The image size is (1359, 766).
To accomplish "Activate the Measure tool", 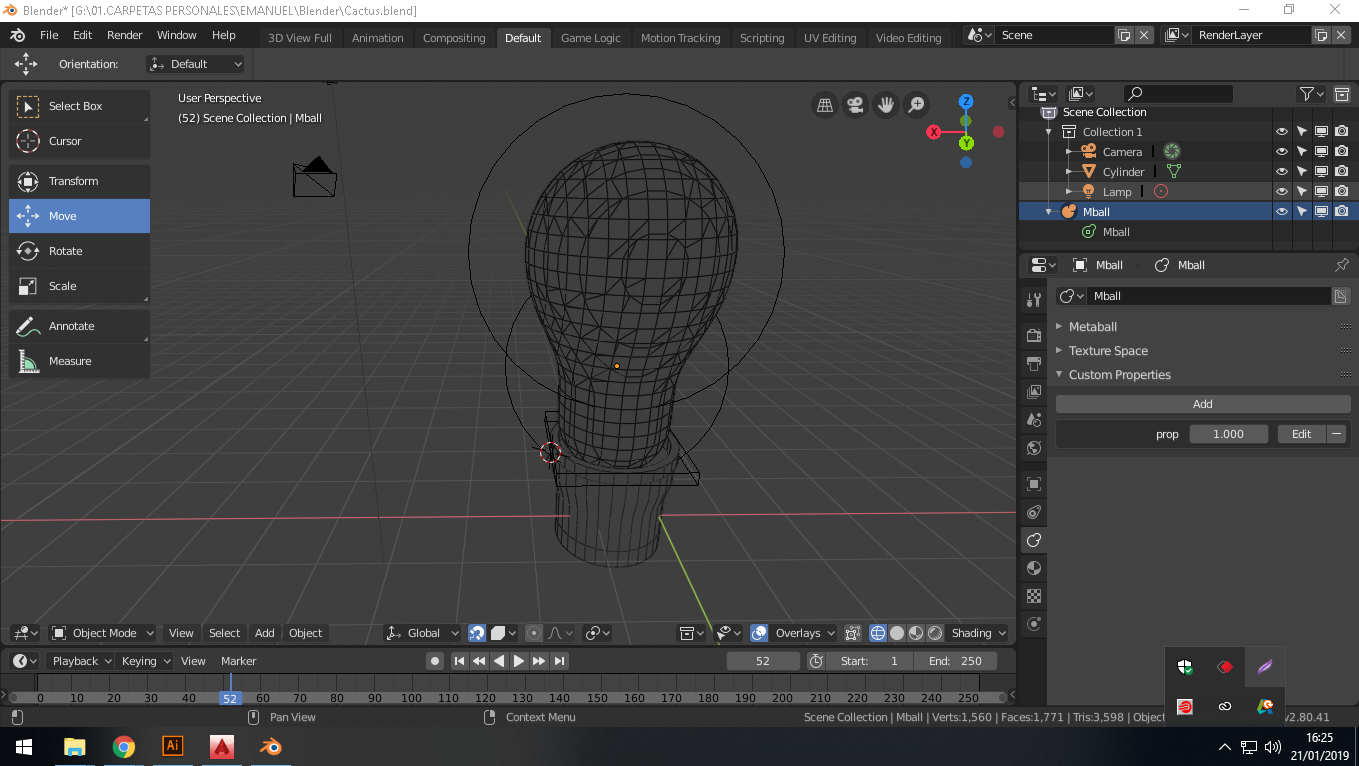I will (79, 361).
